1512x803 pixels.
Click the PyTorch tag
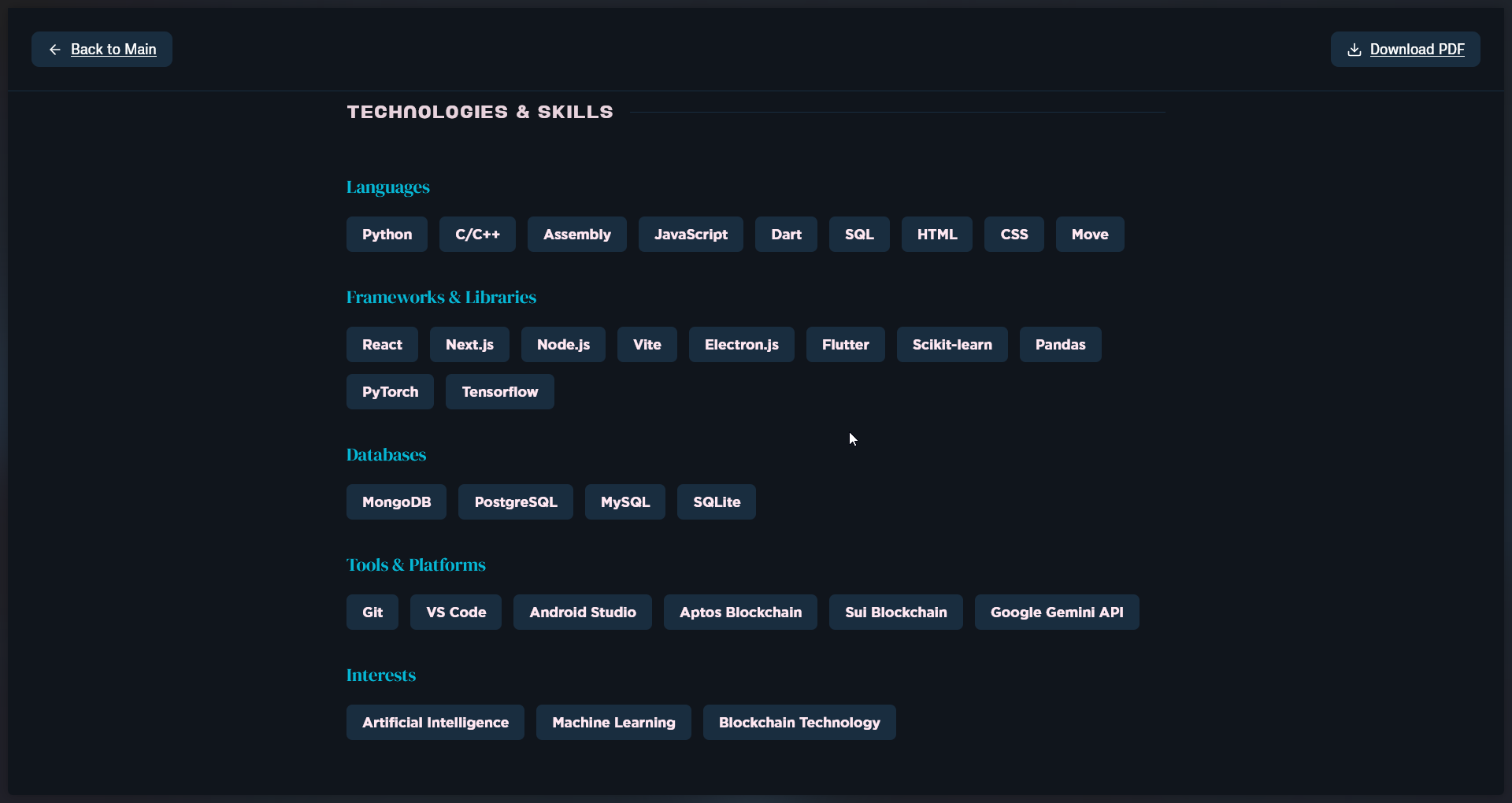tap(390, 392)
